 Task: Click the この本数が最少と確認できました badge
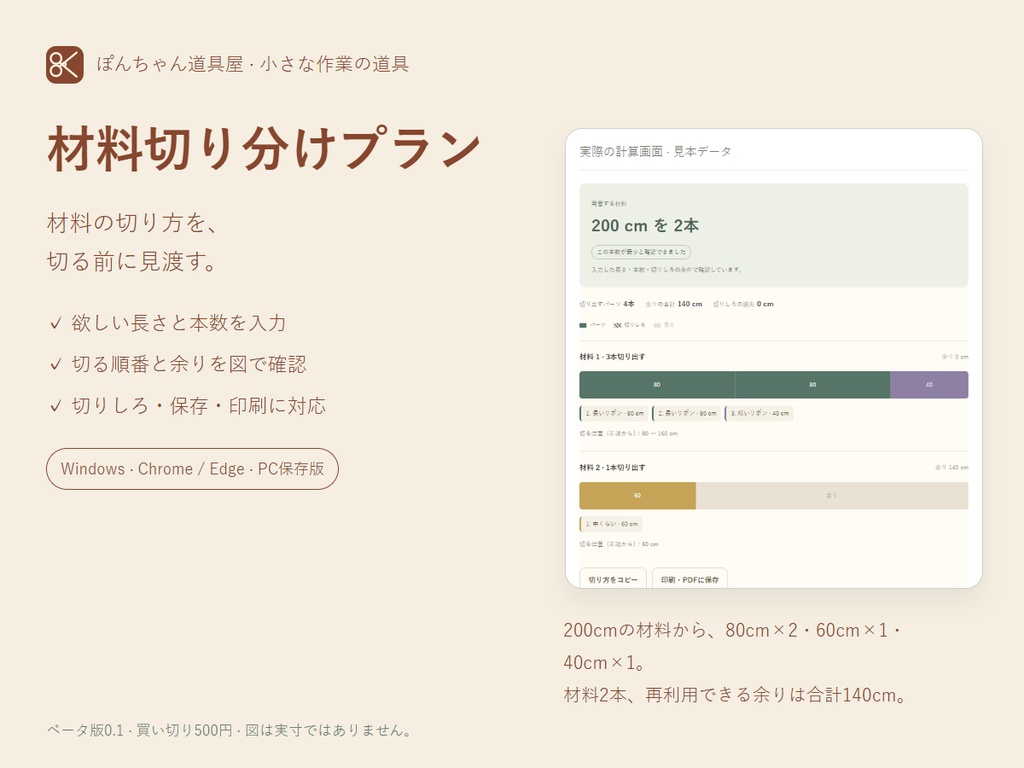(x=641, y=252)
